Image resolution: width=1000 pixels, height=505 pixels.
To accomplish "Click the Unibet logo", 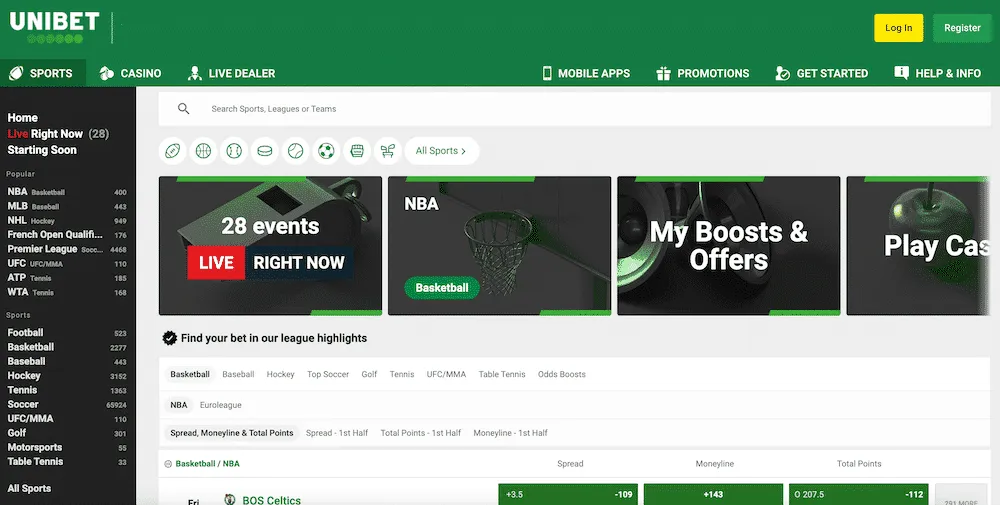I will click(x=55, y=27).
